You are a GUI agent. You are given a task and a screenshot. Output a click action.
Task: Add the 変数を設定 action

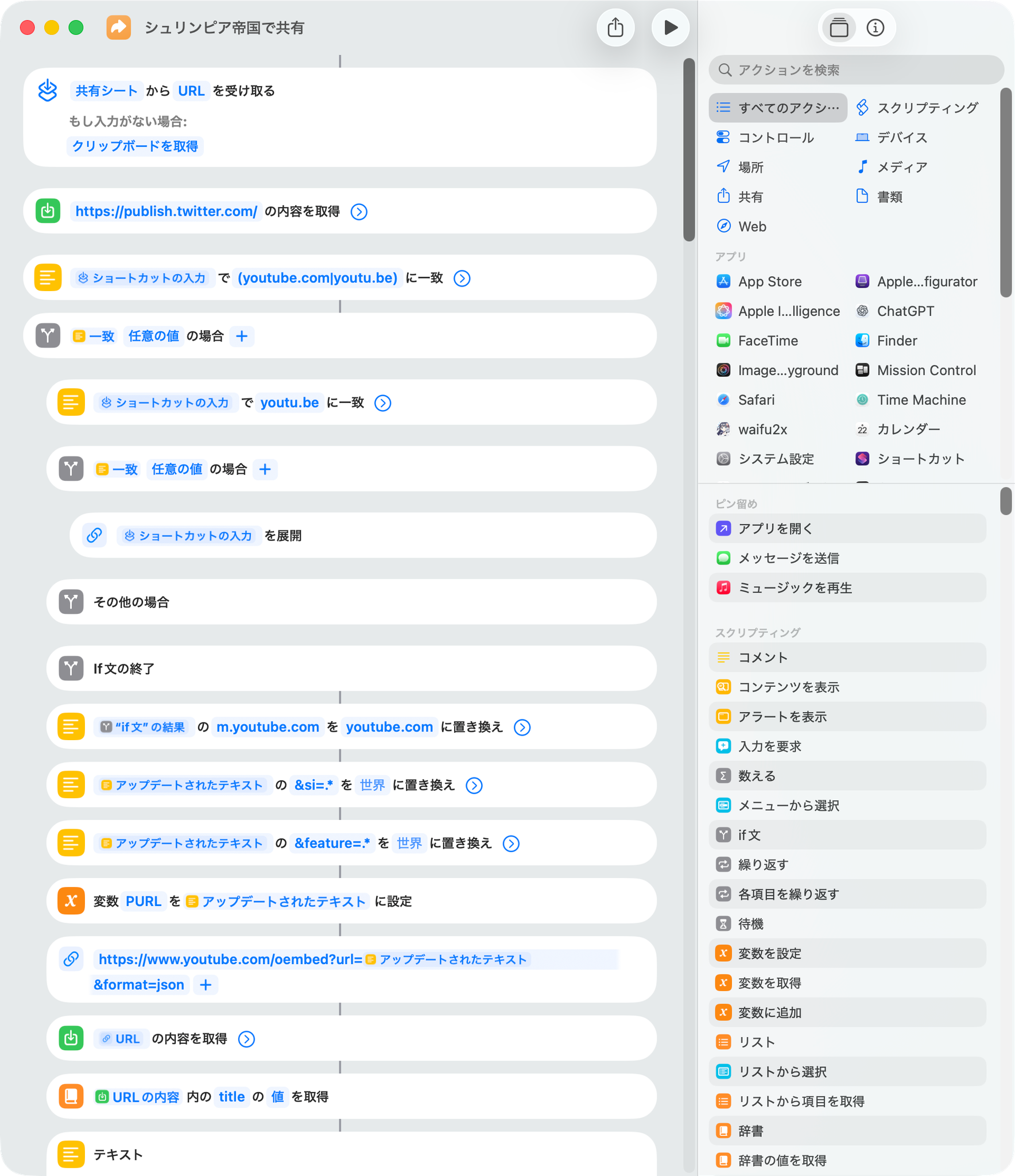(x=847, y=953)
